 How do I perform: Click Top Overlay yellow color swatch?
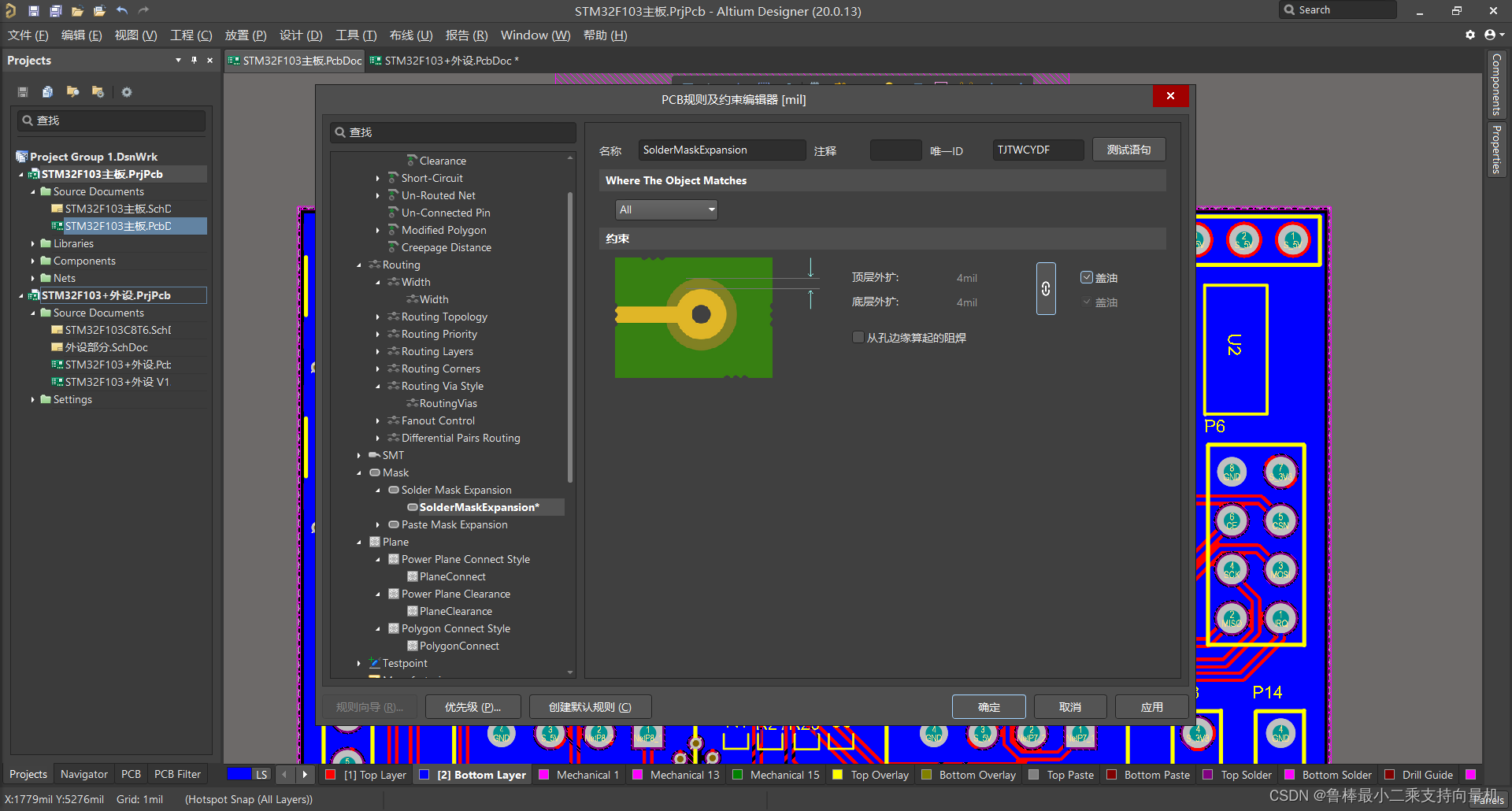click(x=838, y=775)
